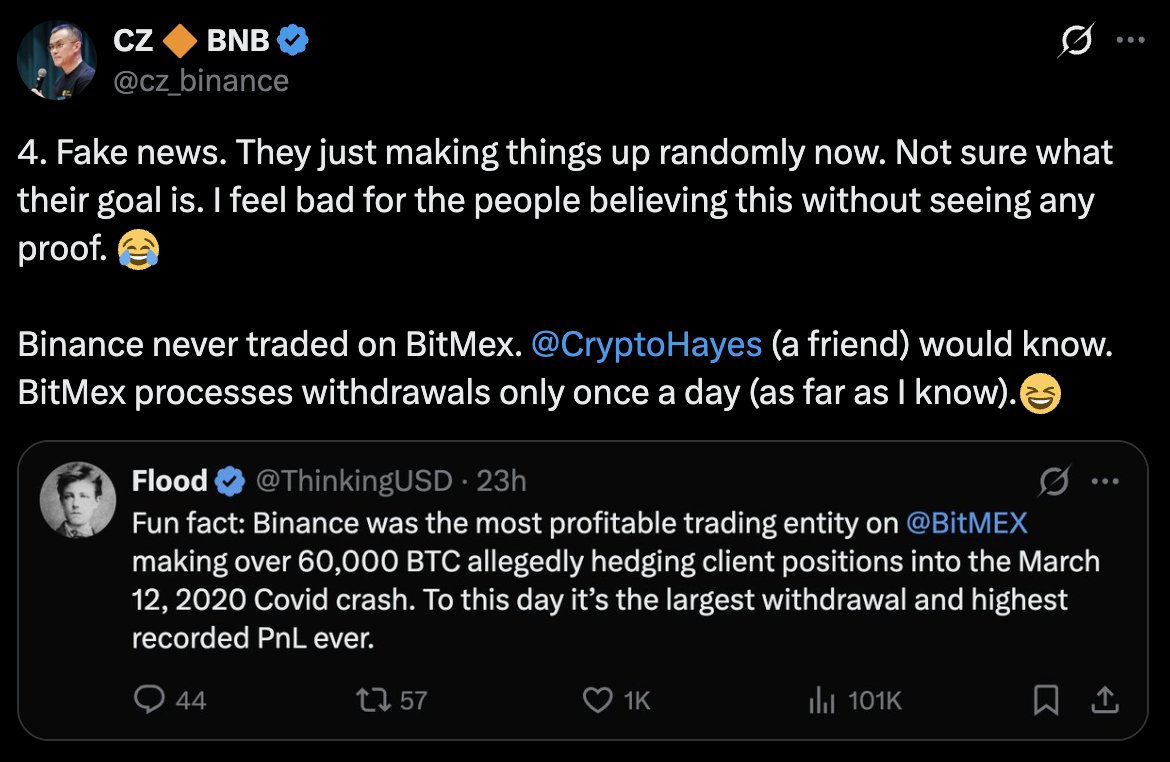Open the @ThinkingUSD handle
This screenshot has width=1170, height=762.
coord(355,482)
